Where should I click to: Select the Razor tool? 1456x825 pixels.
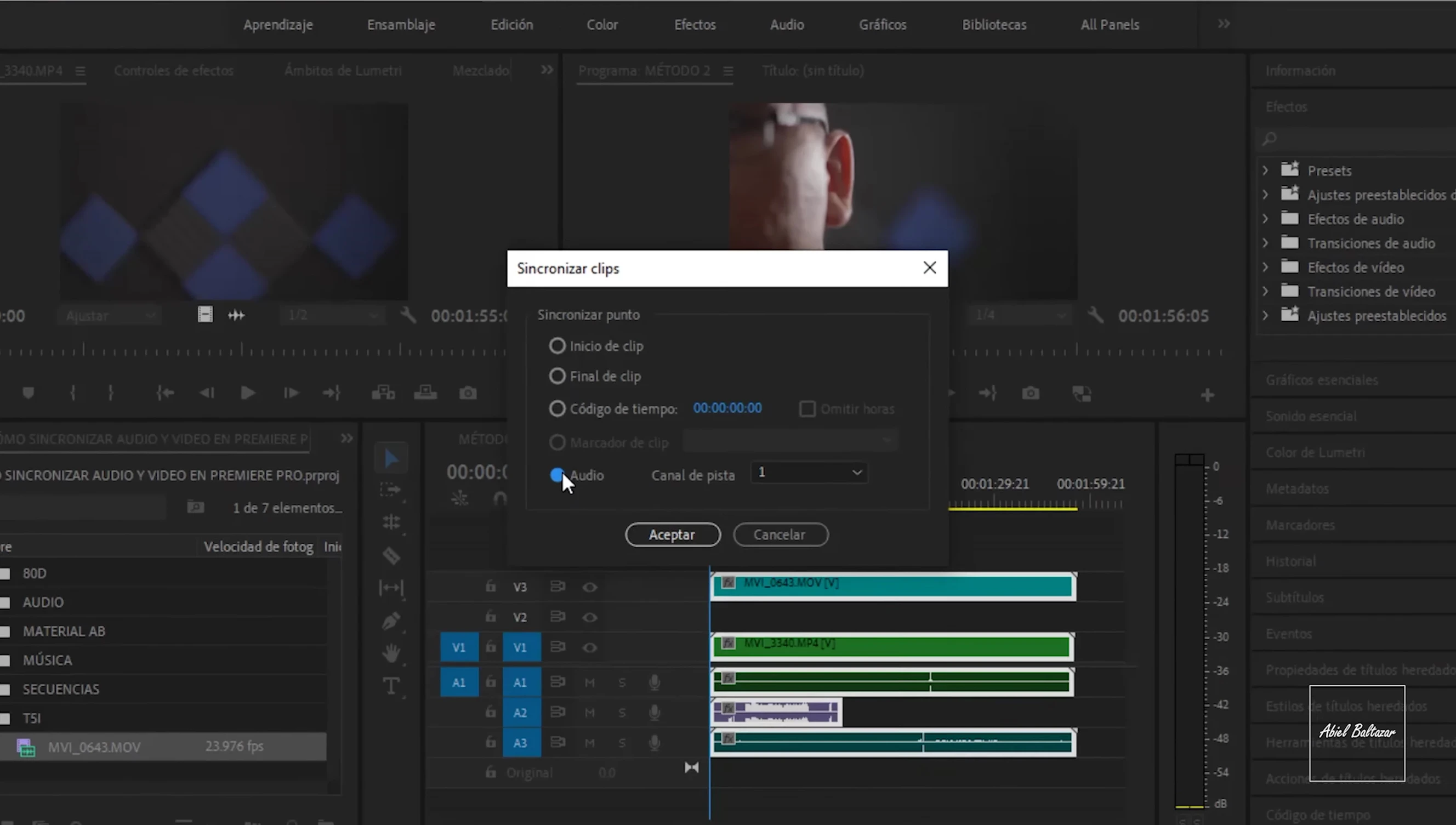pos(391,555)
